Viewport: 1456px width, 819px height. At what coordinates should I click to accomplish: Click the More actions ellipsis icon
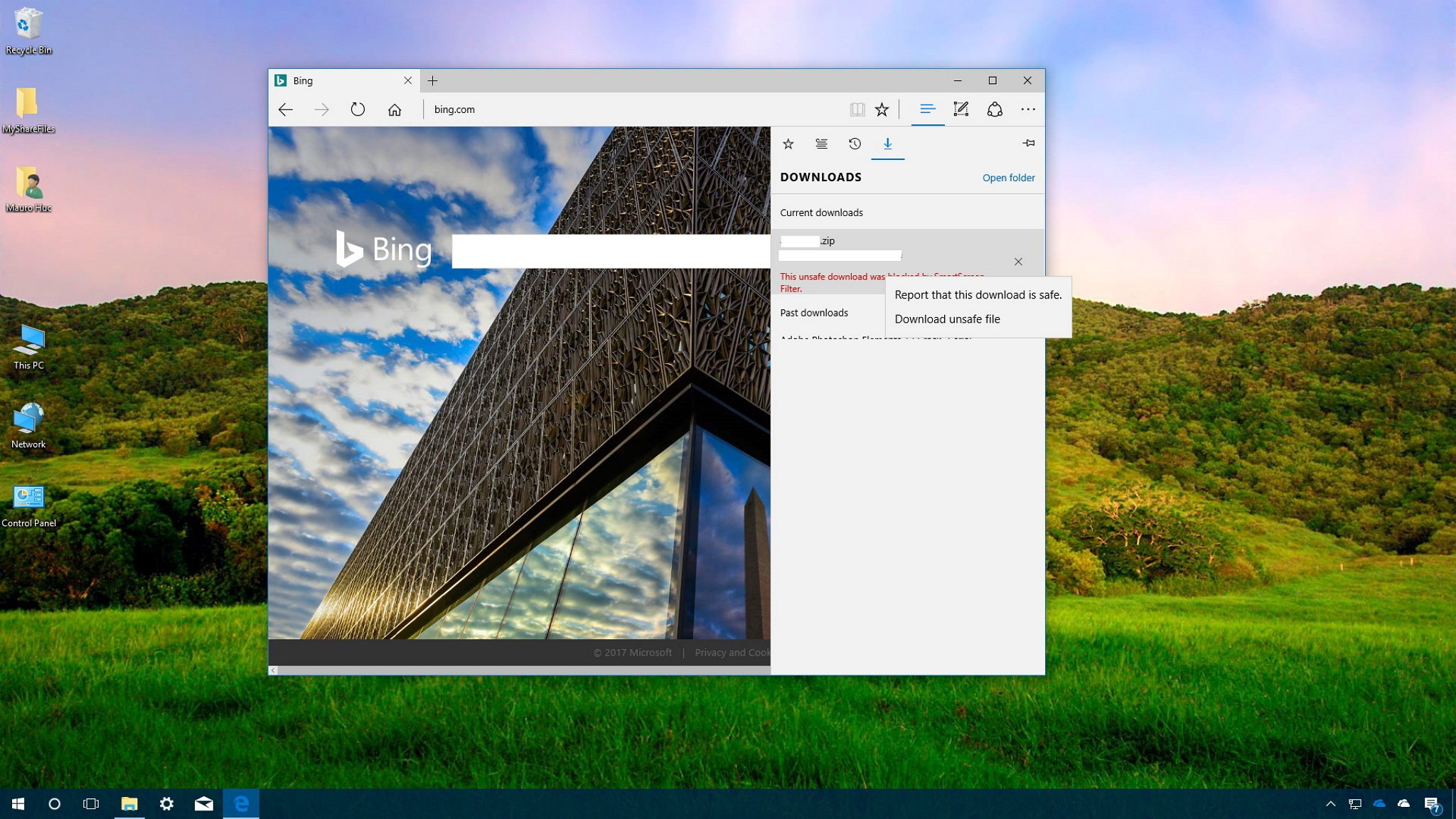(x=1027, y=109)
